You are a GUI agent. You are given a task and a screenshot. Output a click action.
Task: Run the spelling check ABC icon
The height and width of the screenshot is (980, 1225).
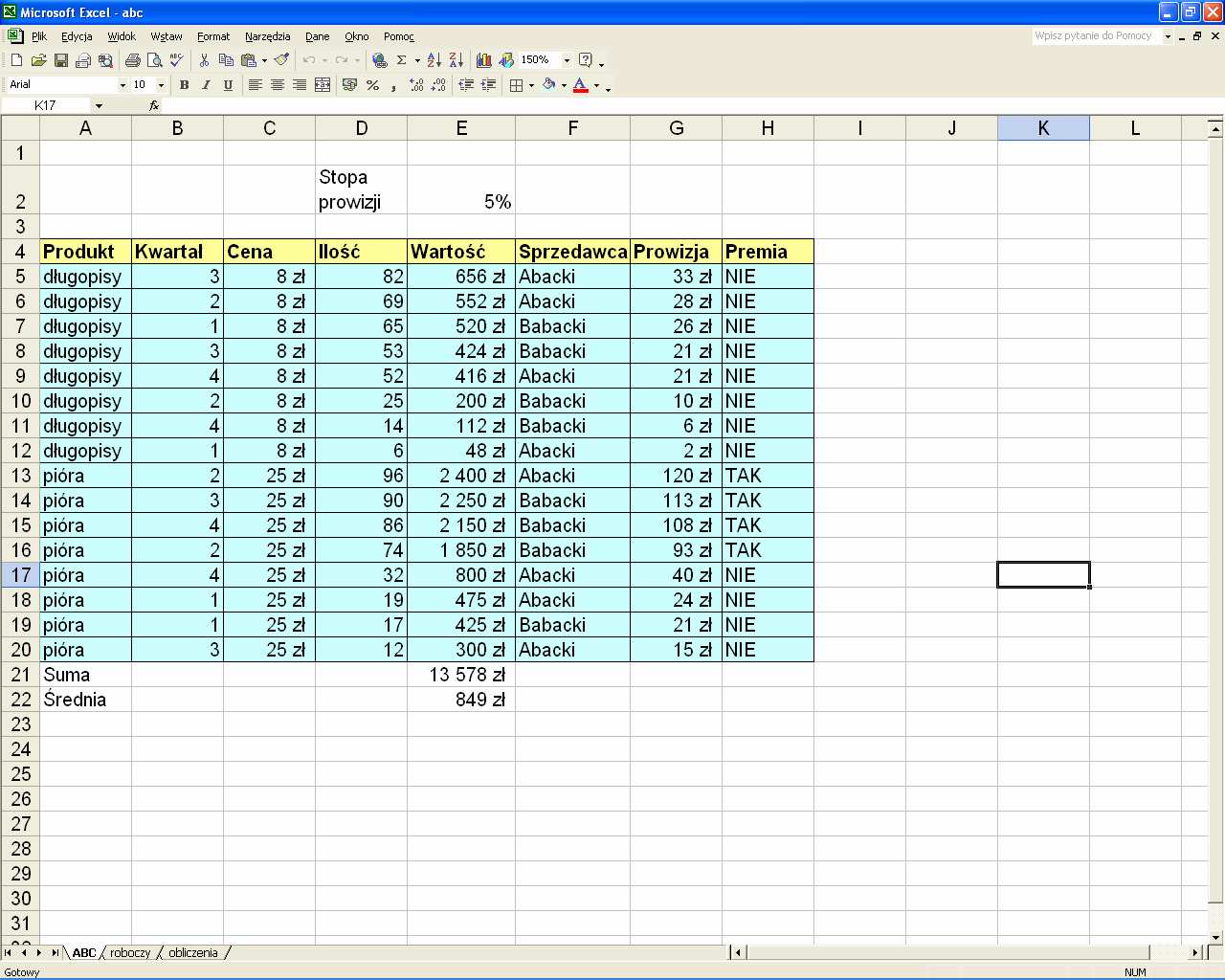(x=176, y=60)
